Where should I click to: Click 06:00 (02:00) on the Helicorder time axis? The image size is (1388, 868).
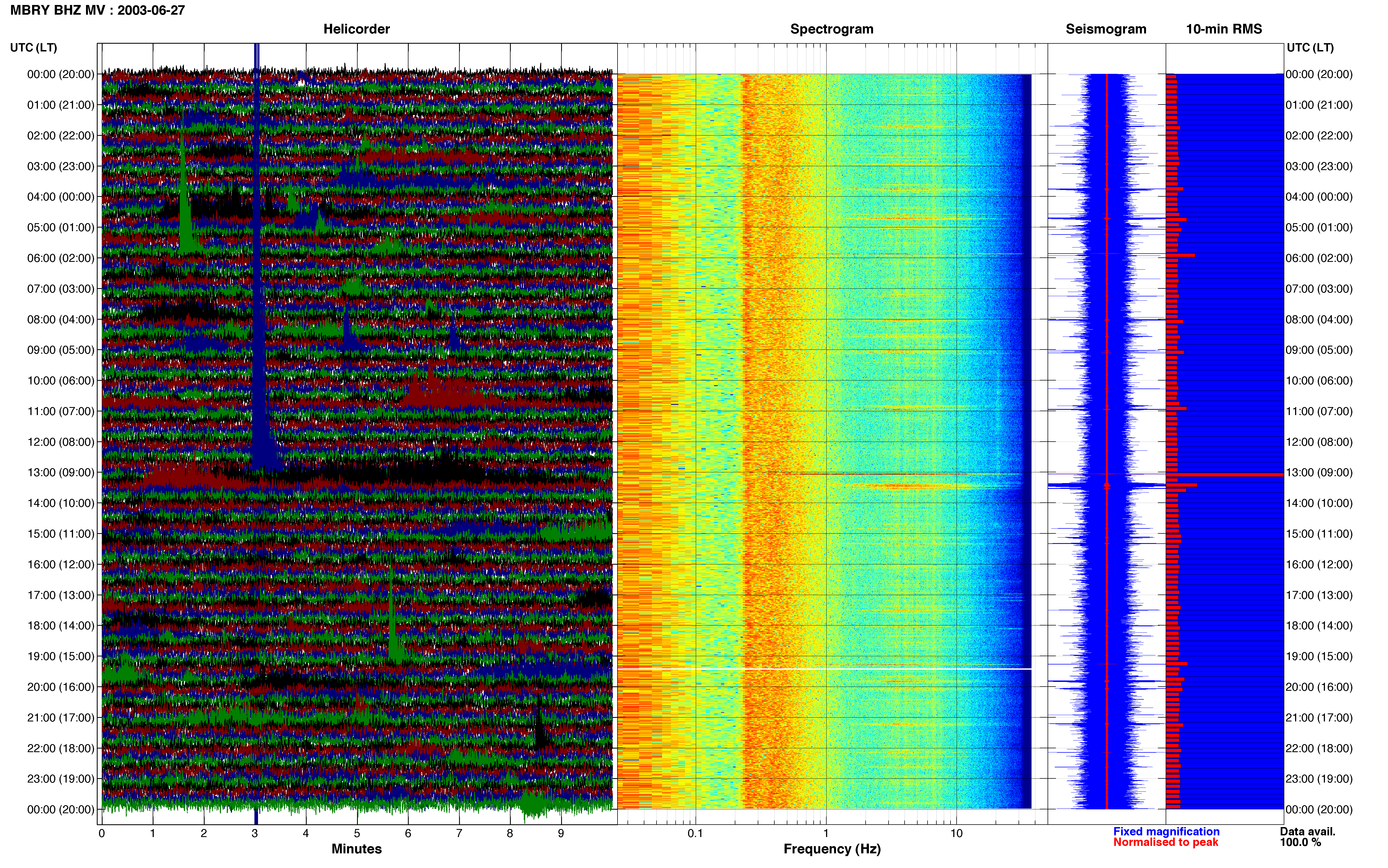pyautogui.click(x=61, y=258)
